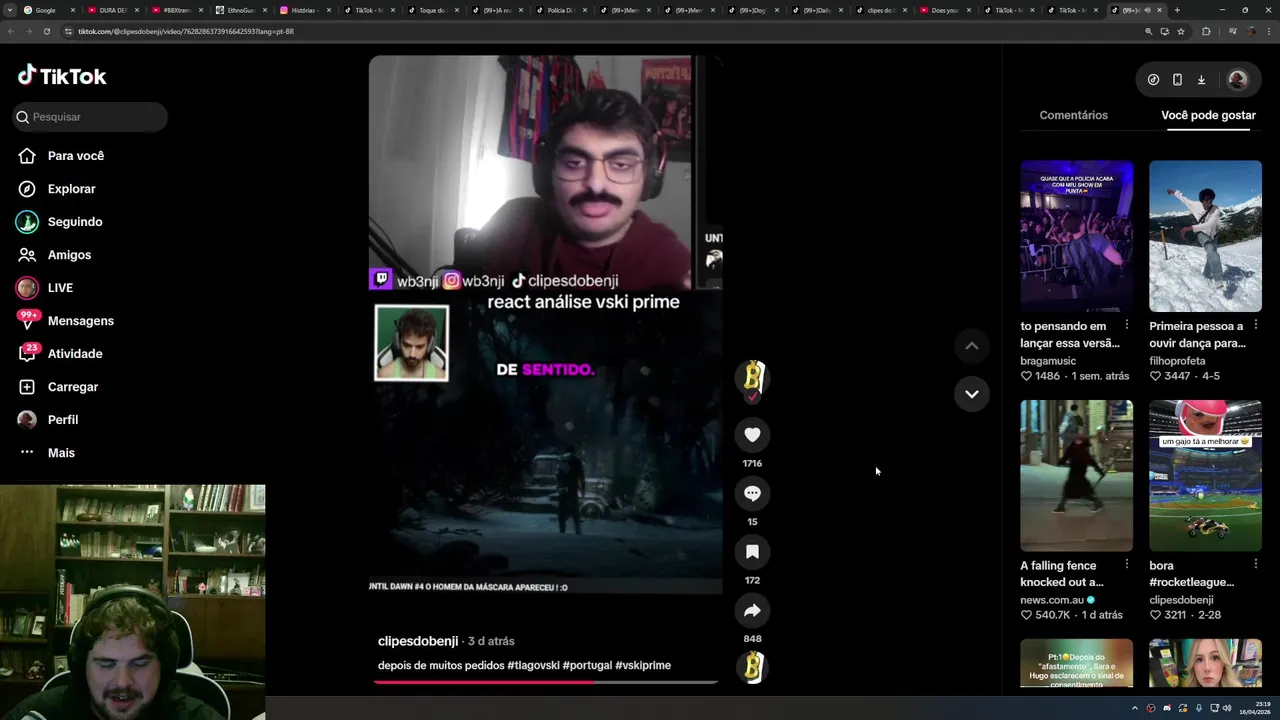Click Get Coins TikTok icon in top pill

coord(1153,80)
